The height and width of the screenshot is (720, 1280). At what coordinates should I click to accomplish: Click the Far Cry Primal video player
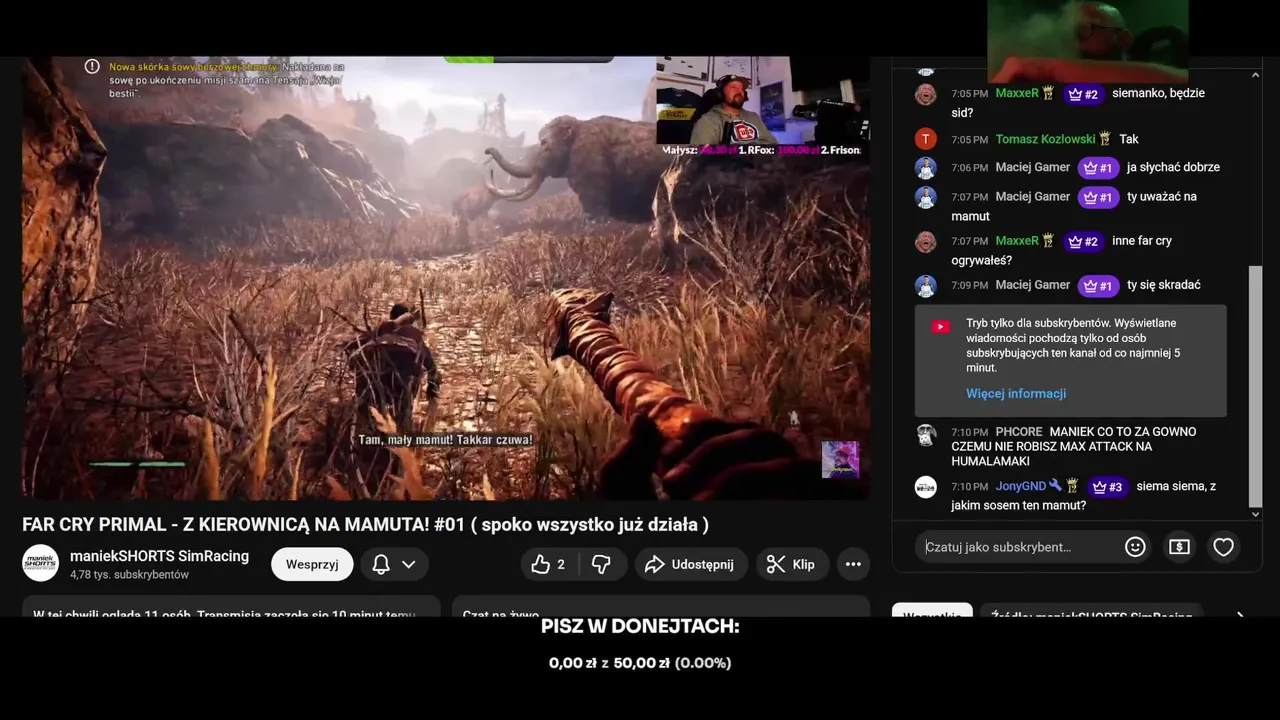pyautogui.click(x=446, y=278)
